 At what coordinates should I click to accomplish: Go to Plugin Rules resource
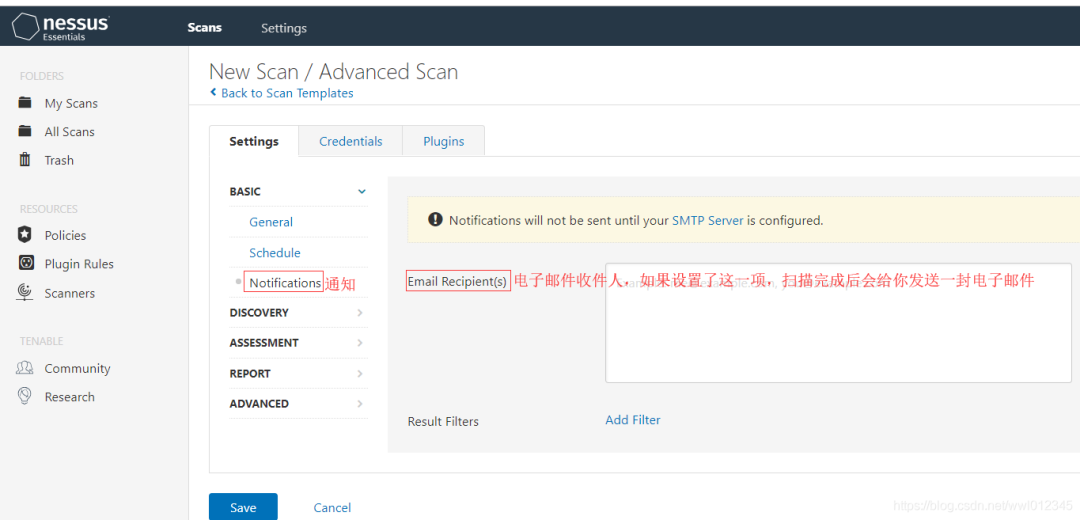79,264
